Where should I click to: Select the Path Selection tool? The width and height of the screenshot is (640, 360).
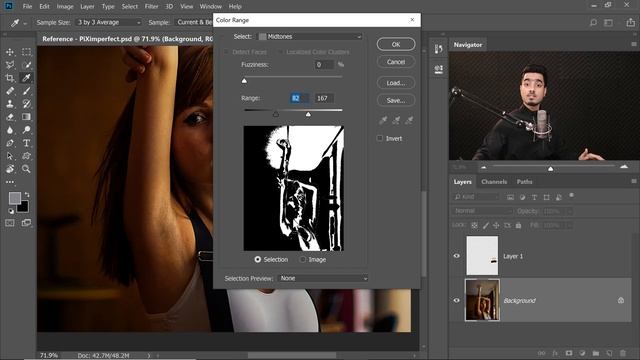(x=10, y=156)
